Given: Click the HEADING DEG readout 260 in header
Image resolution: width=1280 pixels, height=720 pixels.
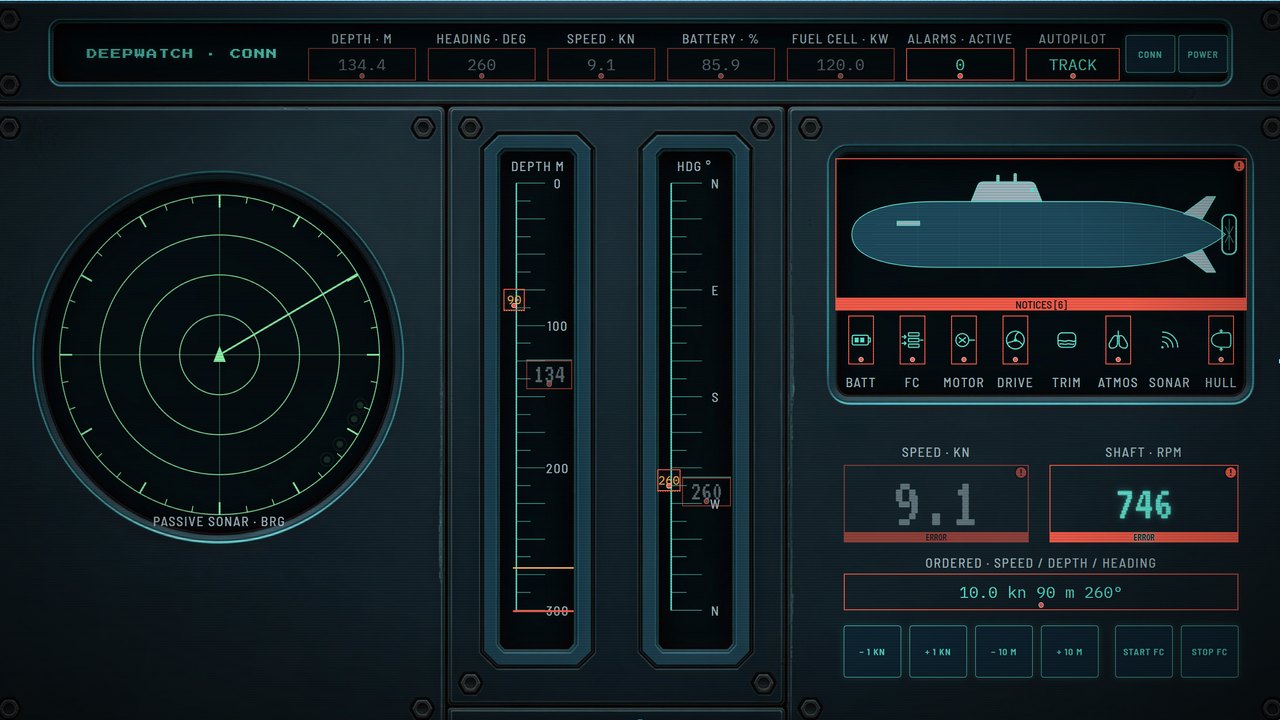Looking at the screenshot, I should pos(481,65).
